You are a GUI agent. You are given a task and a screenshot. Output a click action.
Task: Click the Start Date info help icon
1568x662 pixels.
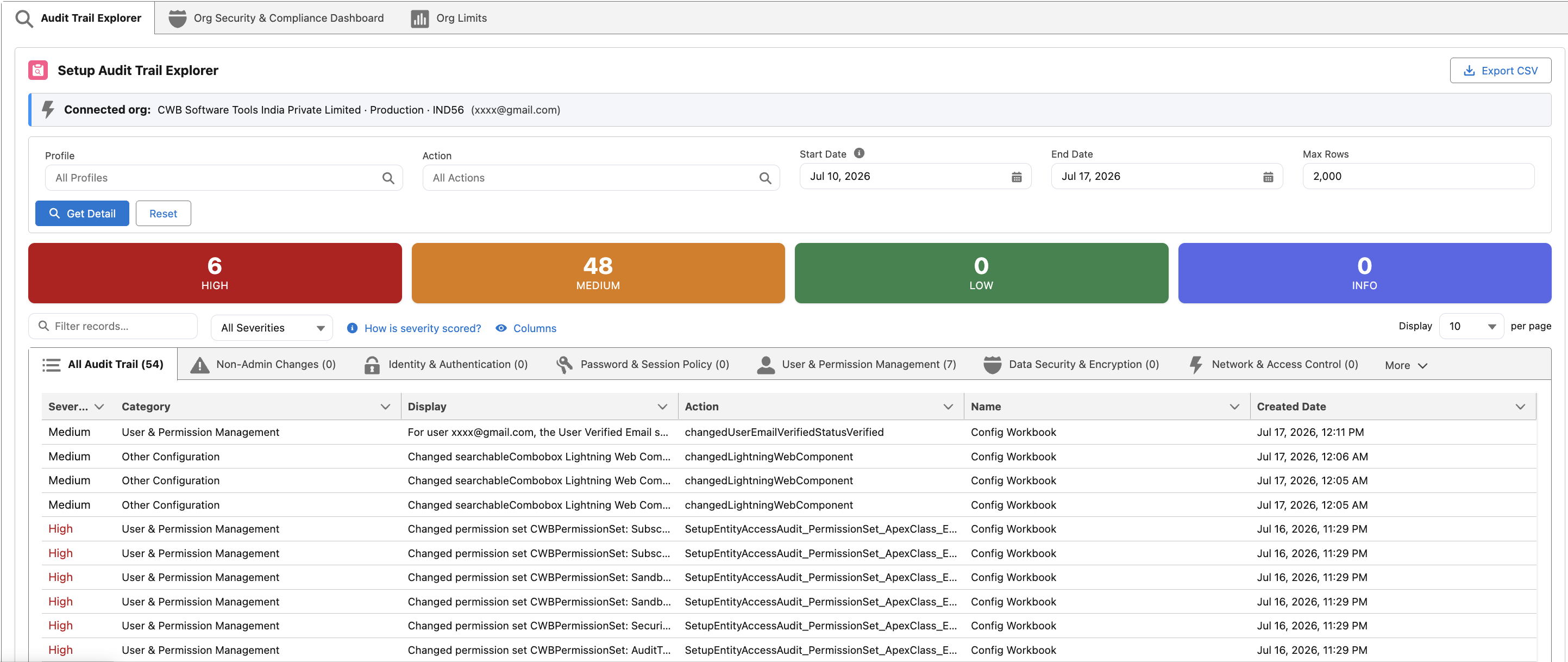pyautogui.click(x=859, y=153)
